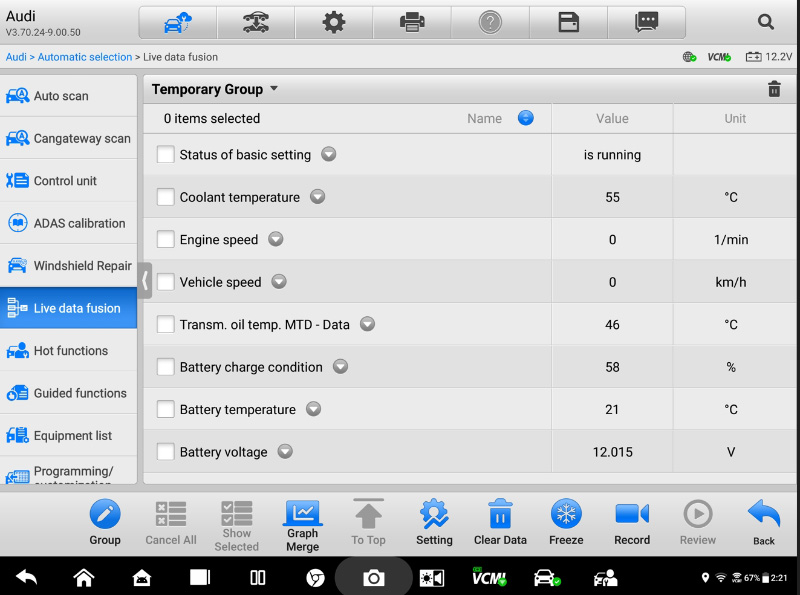The width and height of the screenshot is (800, 595).
Task: Open the Setting gear in bottom toolbar
Action: tap(434, 515)
